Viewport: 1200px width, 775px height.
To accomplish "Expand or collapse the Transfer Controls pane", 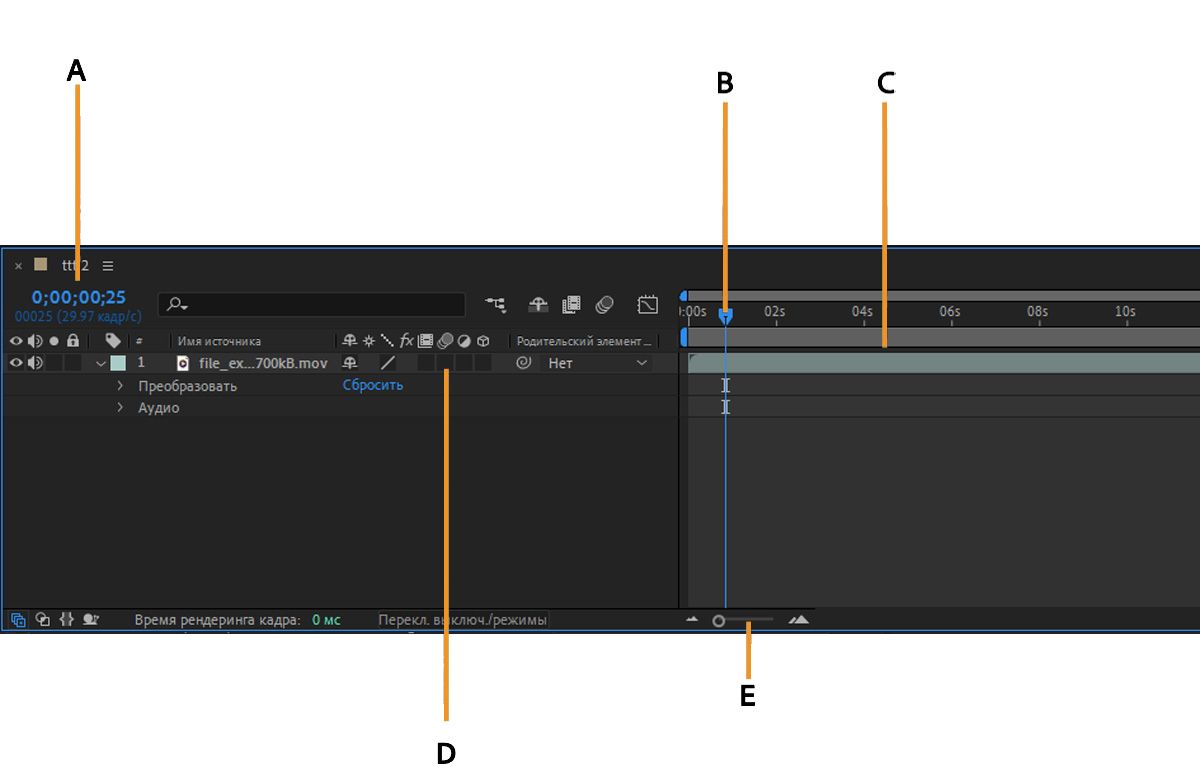I will click(x=43, y=619).
